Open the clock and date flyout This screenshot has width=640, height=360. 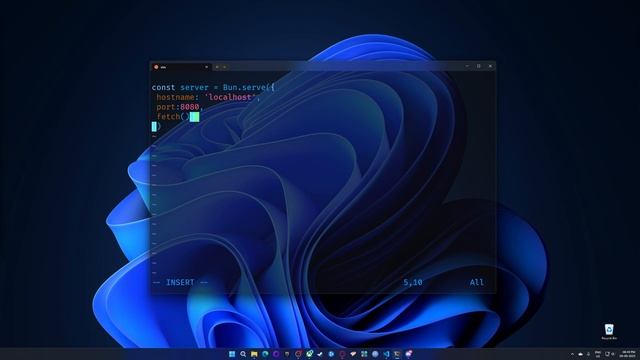pos(628,354)
